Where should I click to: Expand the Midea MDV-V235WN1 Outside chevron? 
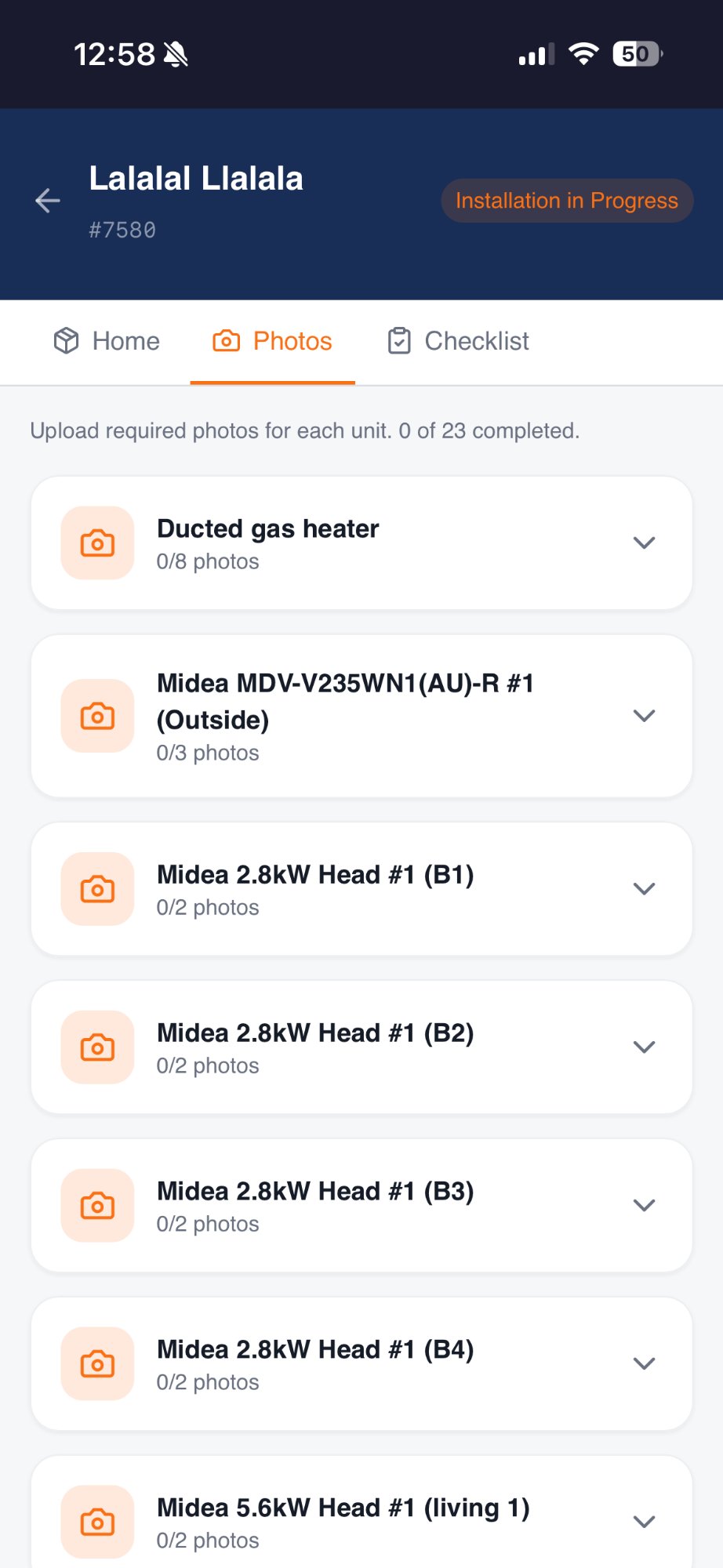pyautogui.click(x=644, y=716)
